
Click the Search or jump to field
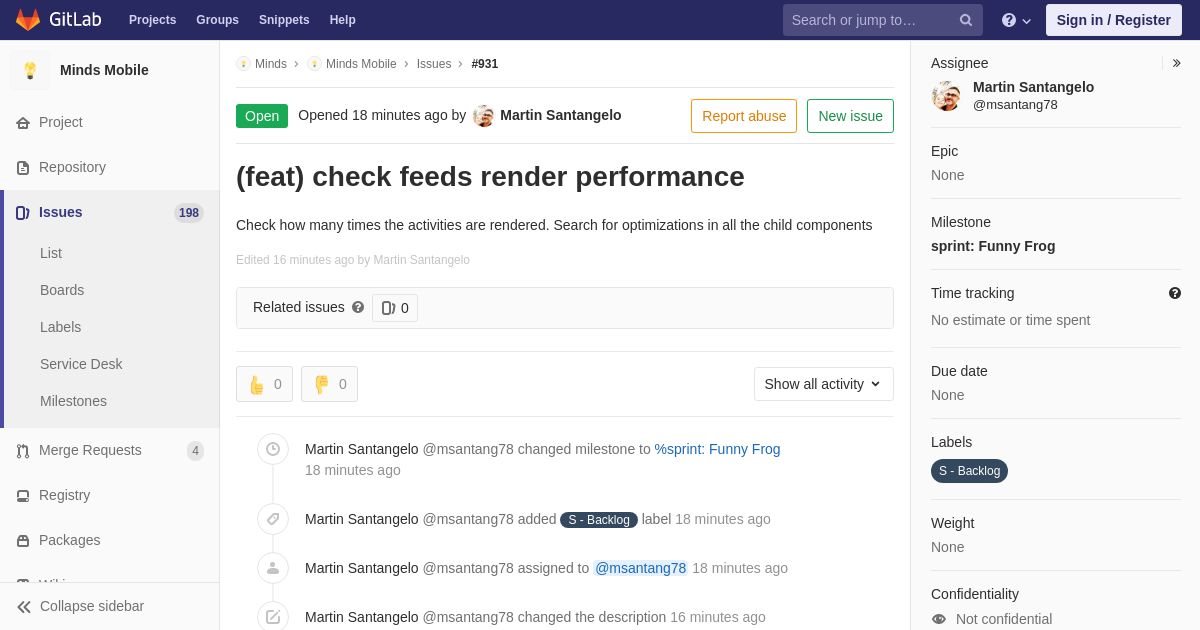click(x=870, y=20)
